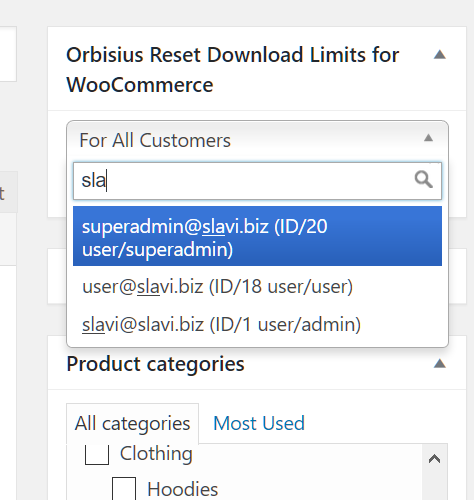The image size is (474, 500).
Task: Click the category list scroll-up arrow
Action: (434, 459)
